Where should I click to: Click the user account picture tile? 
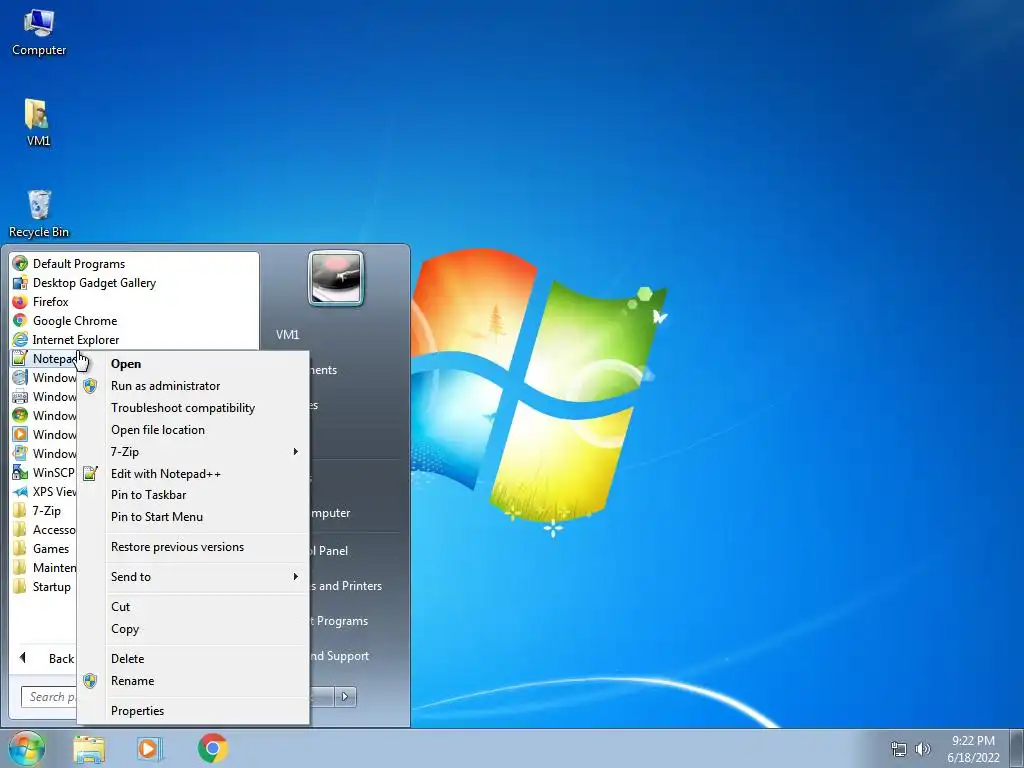point(336,279)
